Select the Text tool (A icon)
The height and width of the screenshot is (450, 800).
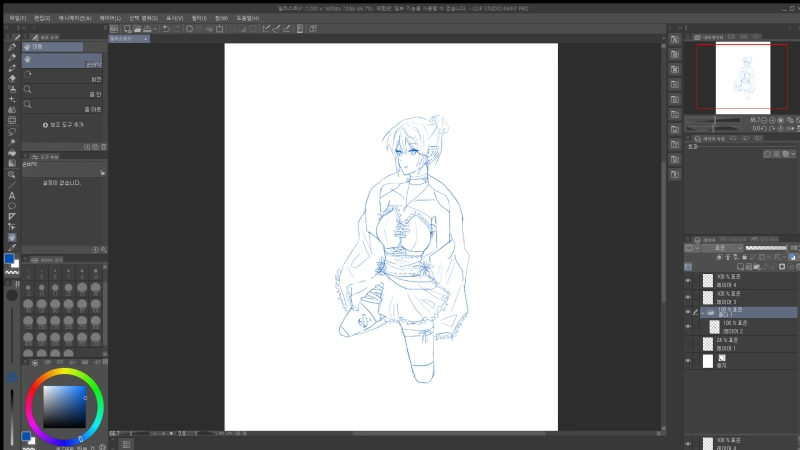point(11,195)
